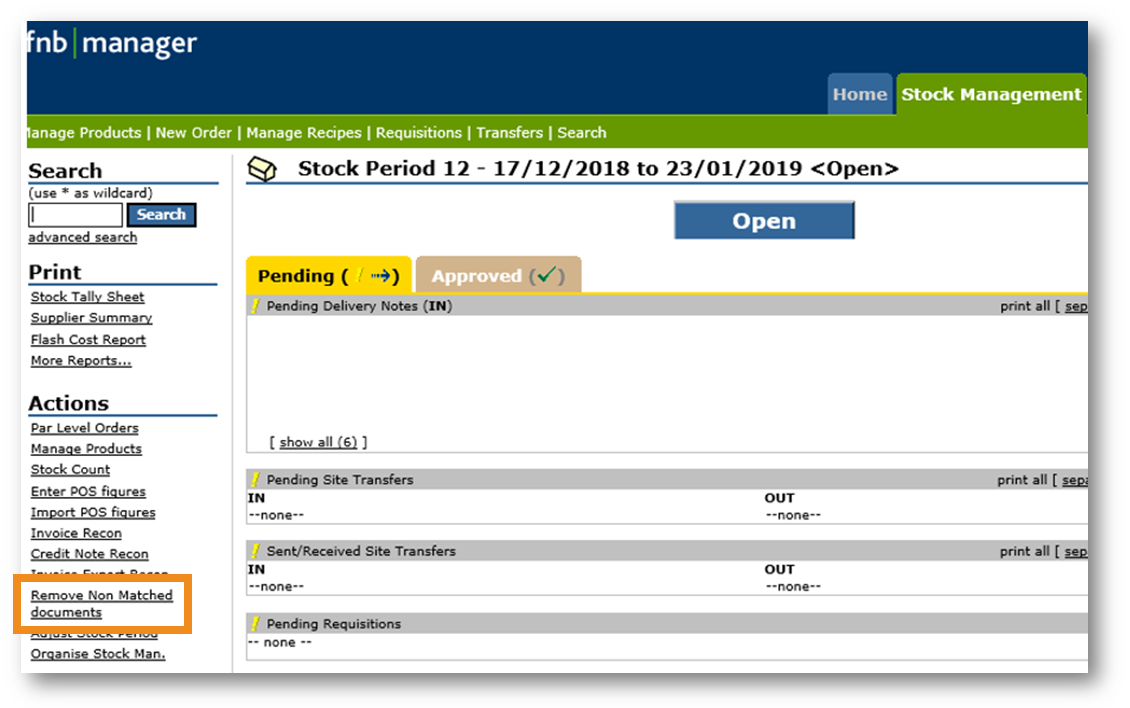The image size is (1130, 708).
Task: Open Remove Non Matched documents link
Action: point(101,603)
